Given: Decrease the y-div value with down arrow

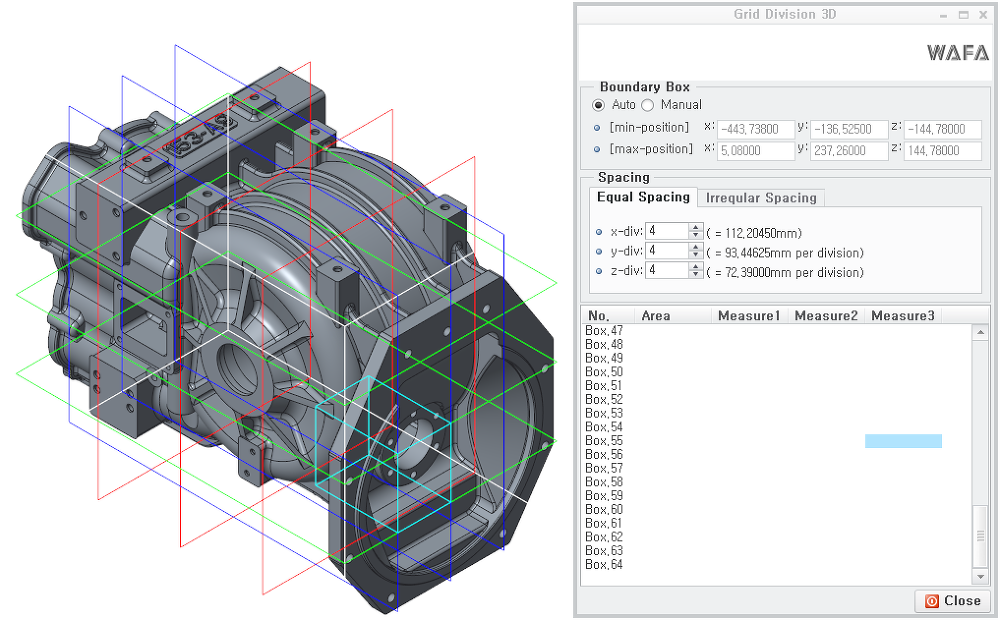Looking at the screenshot, I should click(x=696, y=255).
